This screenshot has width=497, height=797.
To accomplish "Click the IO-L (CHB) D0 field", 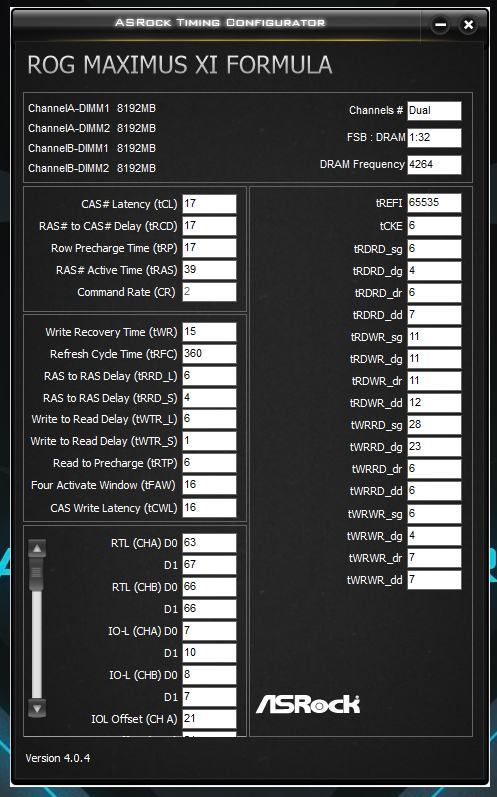I will [209, 675].
